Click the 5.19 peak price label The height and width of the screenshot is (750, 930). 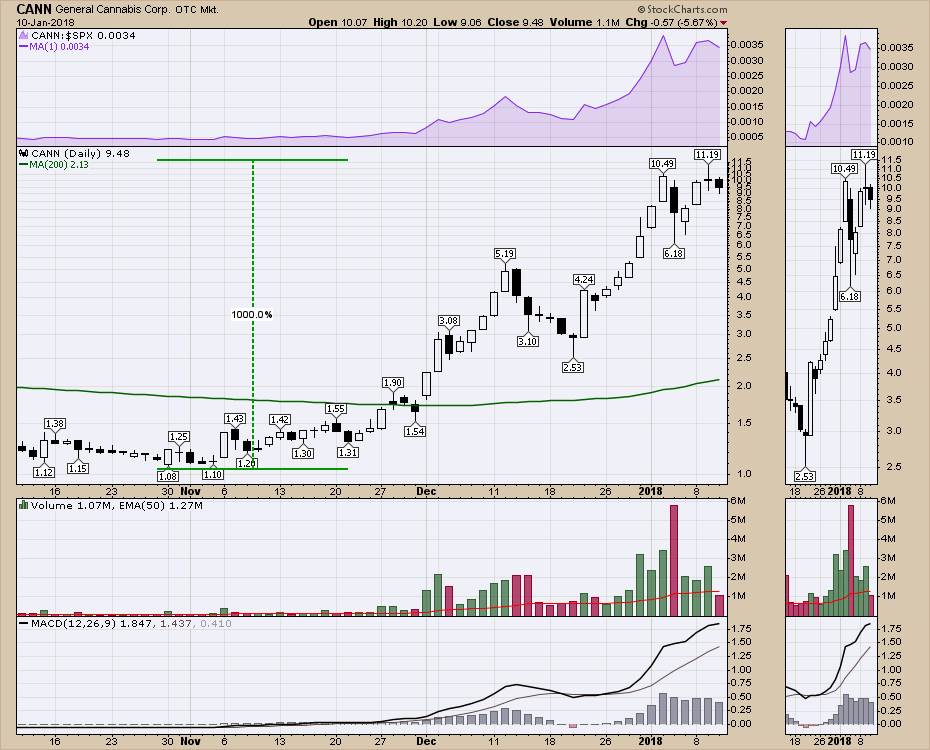click(504, 254)
